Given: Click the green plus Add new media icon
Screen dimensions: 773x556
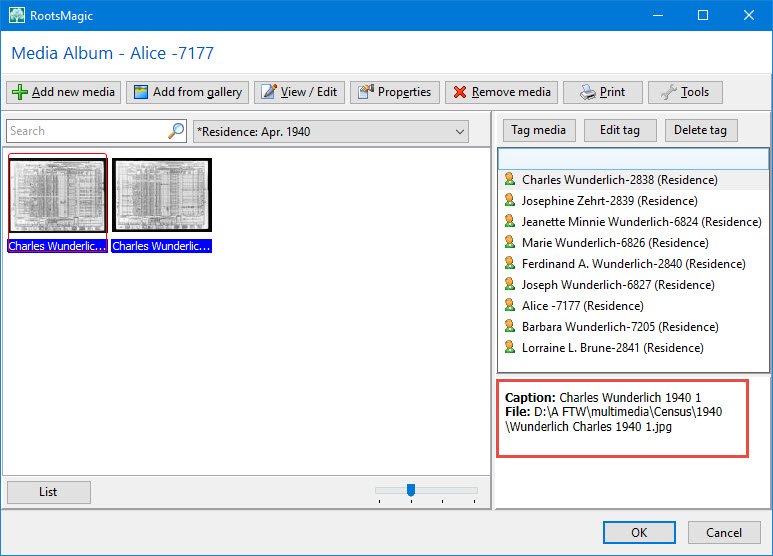Looking at the screenshot, I should [x=20, y=92].
